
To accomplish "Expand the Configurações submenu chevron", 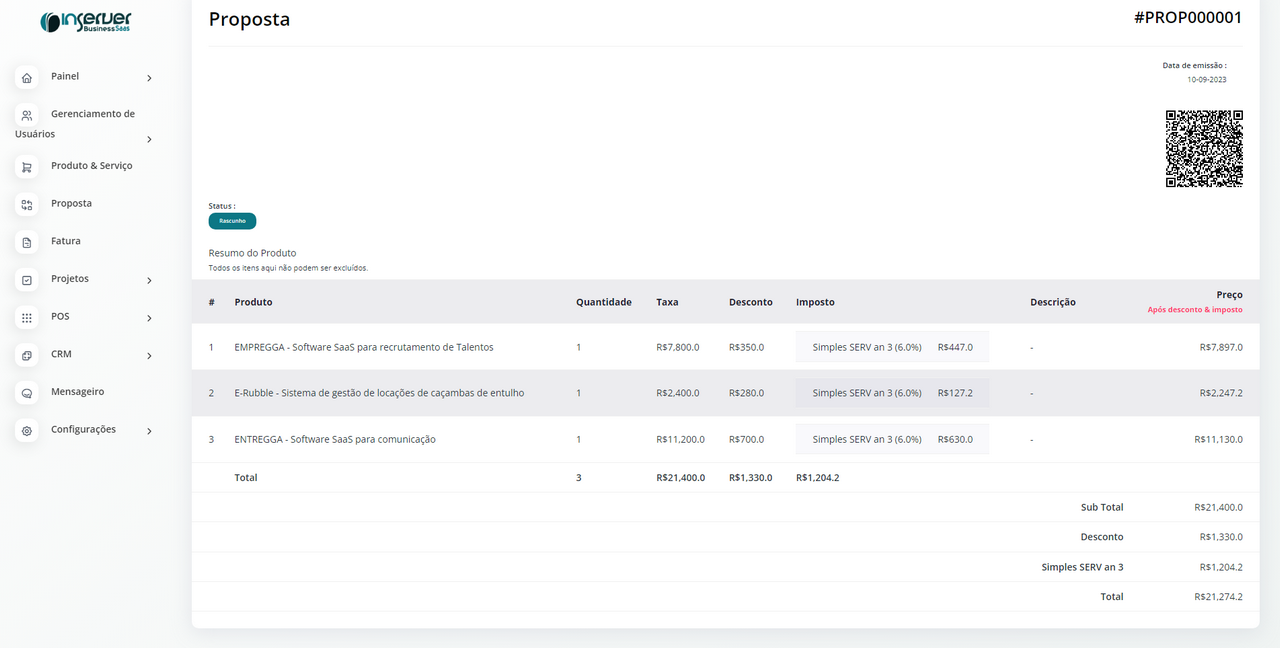I will pos(149,431).
